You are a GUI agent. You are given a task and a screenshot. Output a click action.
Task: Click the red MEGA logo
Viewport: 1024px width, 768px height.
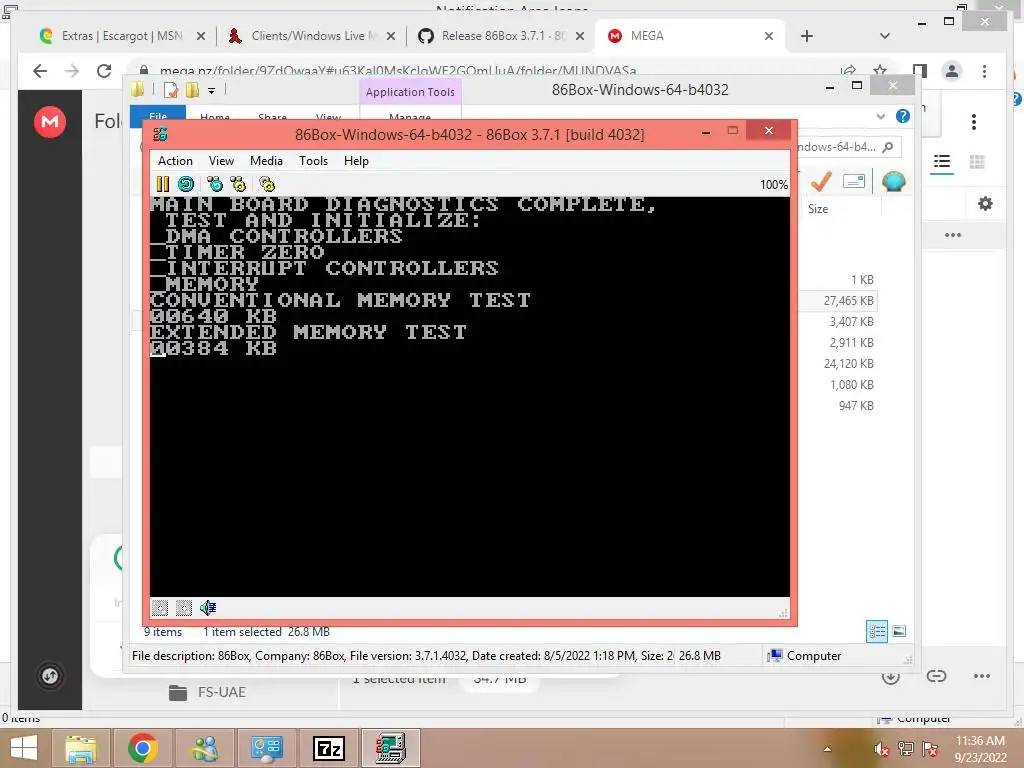point(50,121)
